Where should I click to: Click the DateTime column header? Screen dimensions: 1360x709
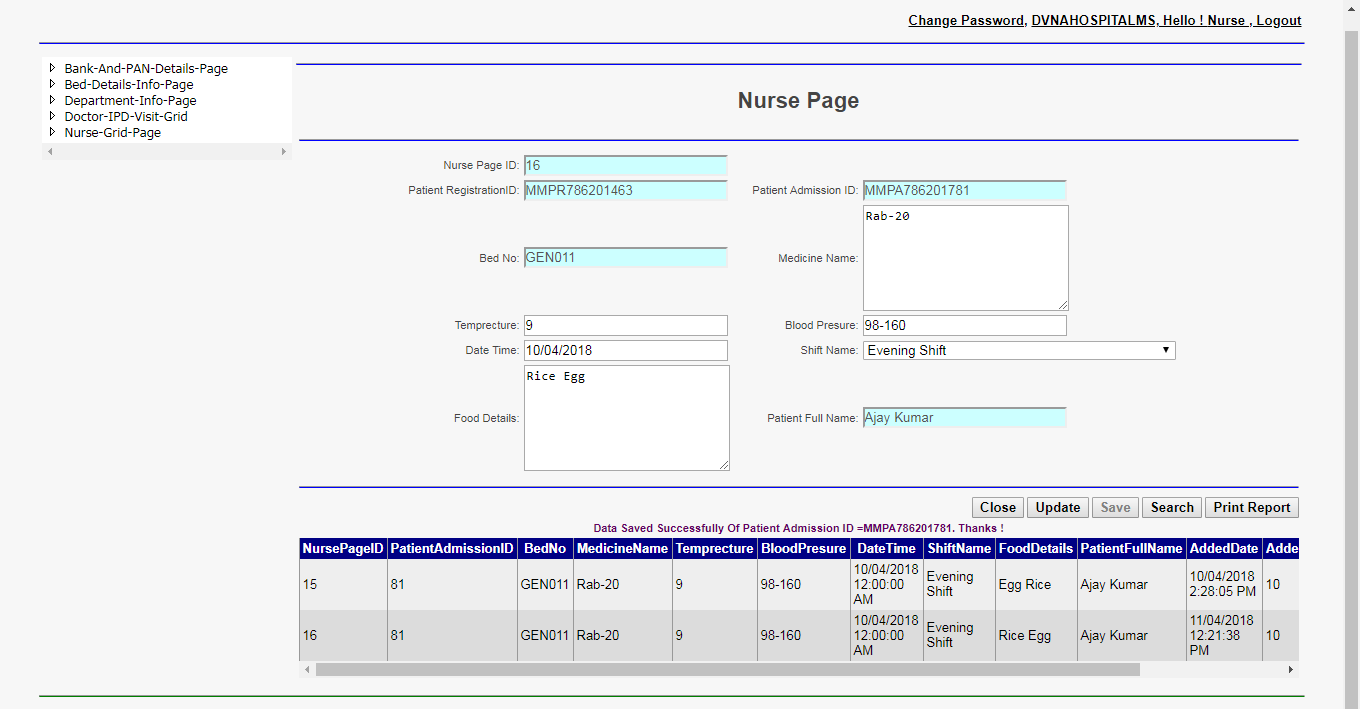click(x=887, y=549)
